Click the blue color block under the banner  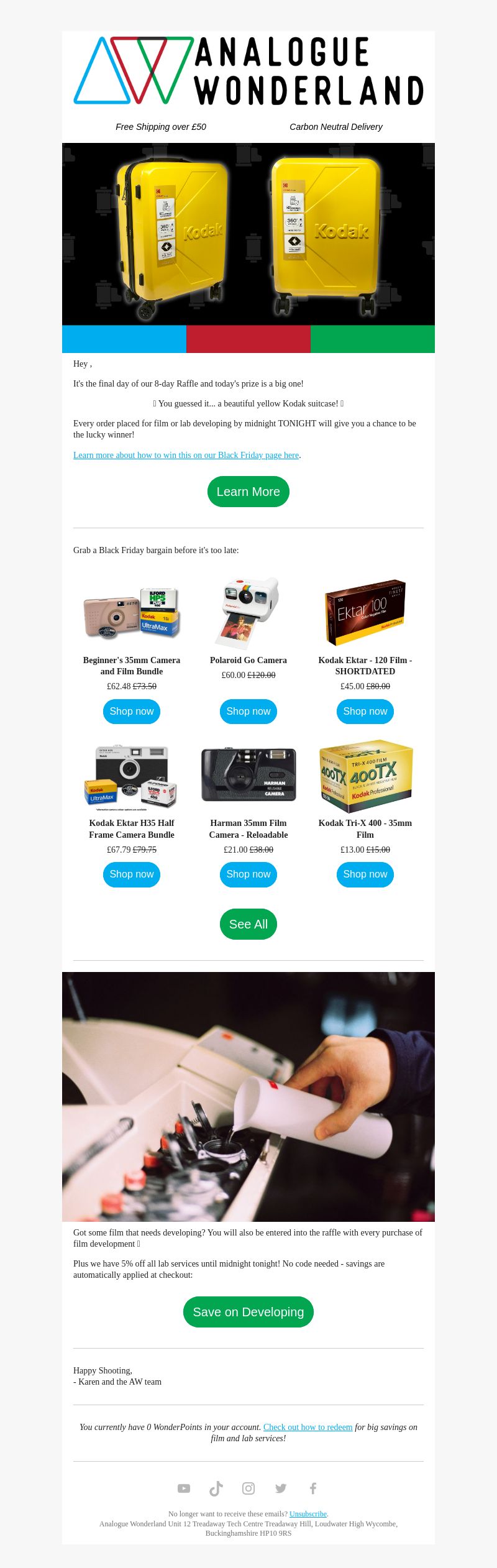[124, 339]
